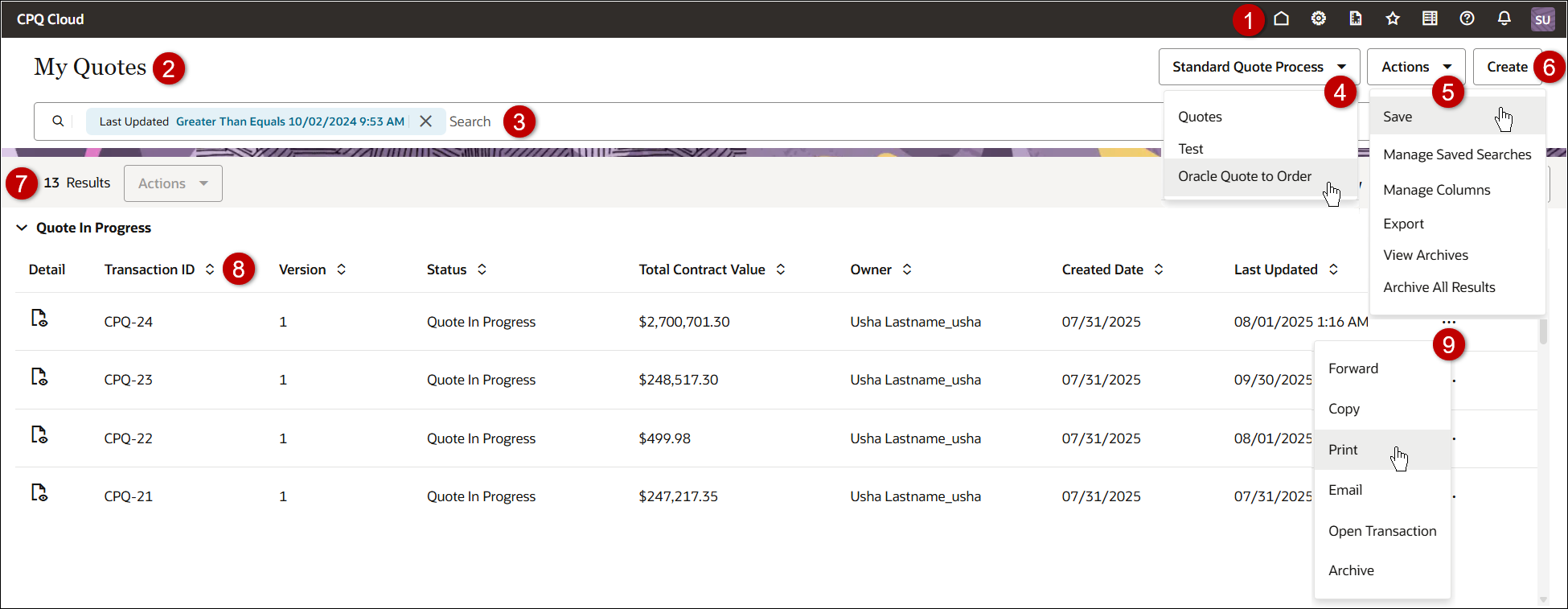Open the Standard Quote Process dropdown
1568x609 pixels.
1258,67
